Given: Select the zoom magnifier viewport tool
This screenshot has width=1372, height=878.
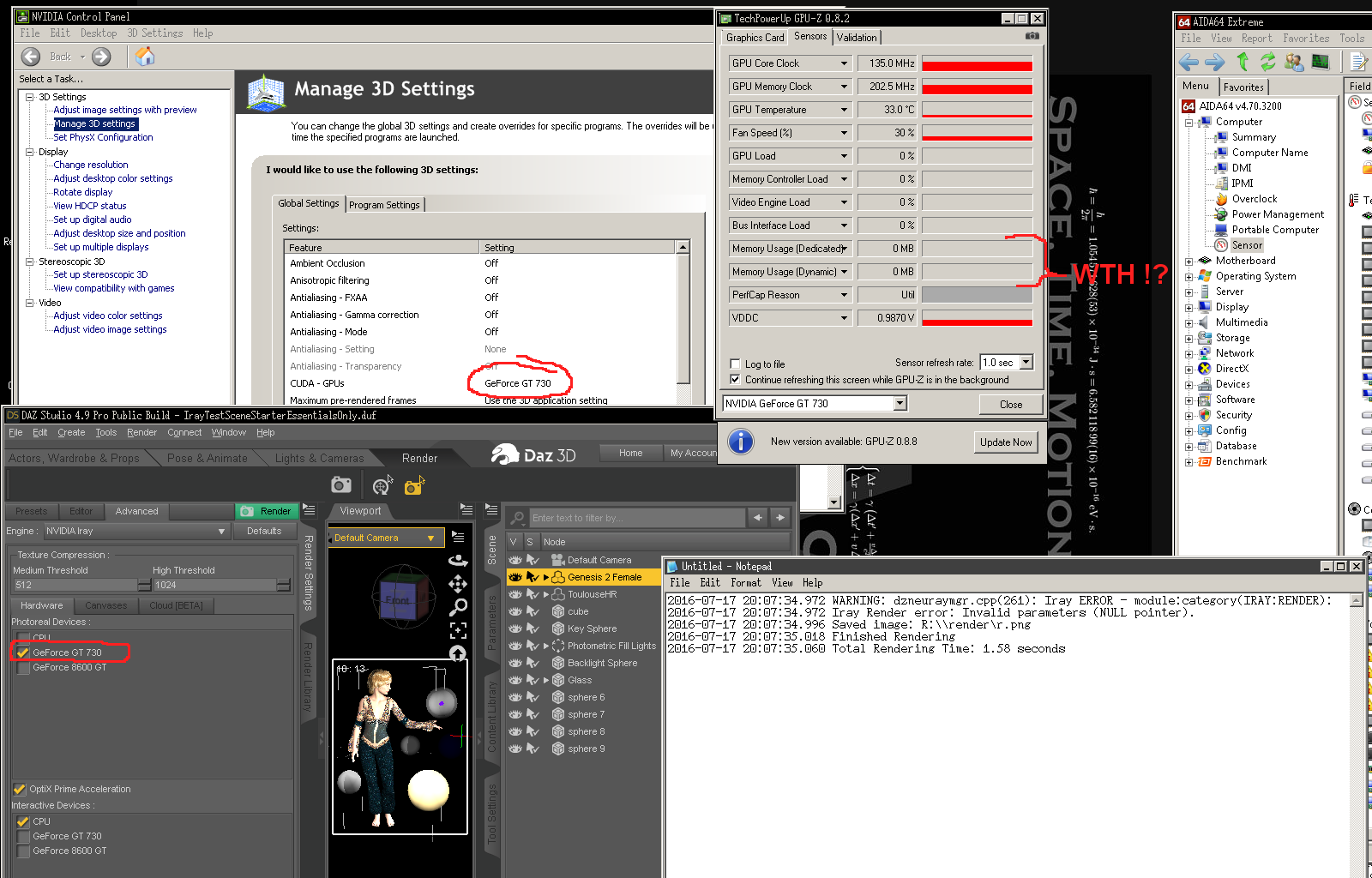Looking at the screenshot, I should [x=458, y=608].
